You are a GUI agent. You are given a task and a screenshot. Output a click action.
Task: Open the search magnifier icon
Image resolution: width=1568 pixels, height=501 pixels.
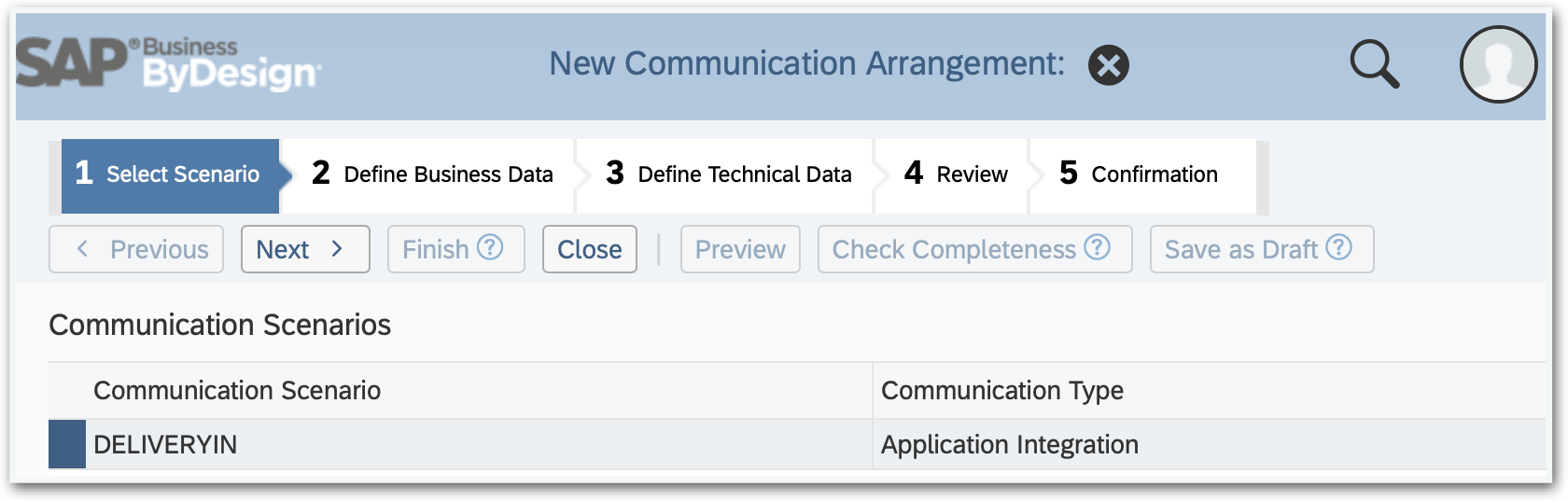[x=1375, y=64]
